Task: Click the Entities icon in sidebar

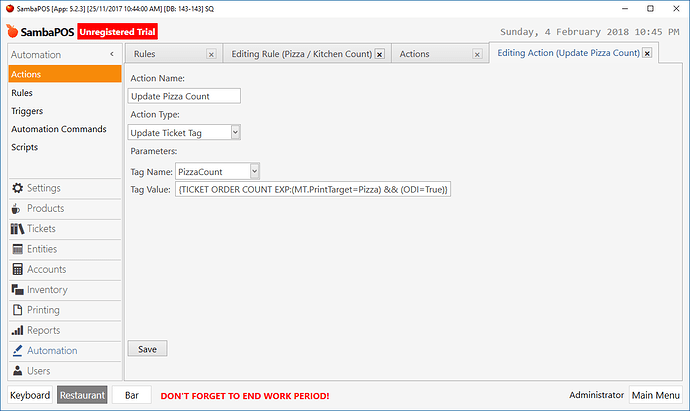Action: 18,249
